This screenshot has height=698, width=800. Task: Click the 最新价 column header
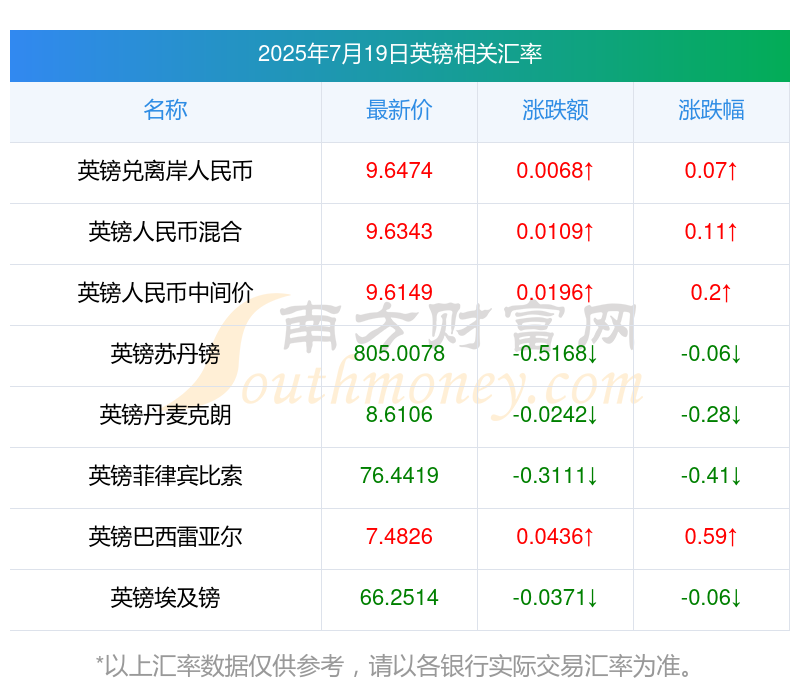point(399,110)
